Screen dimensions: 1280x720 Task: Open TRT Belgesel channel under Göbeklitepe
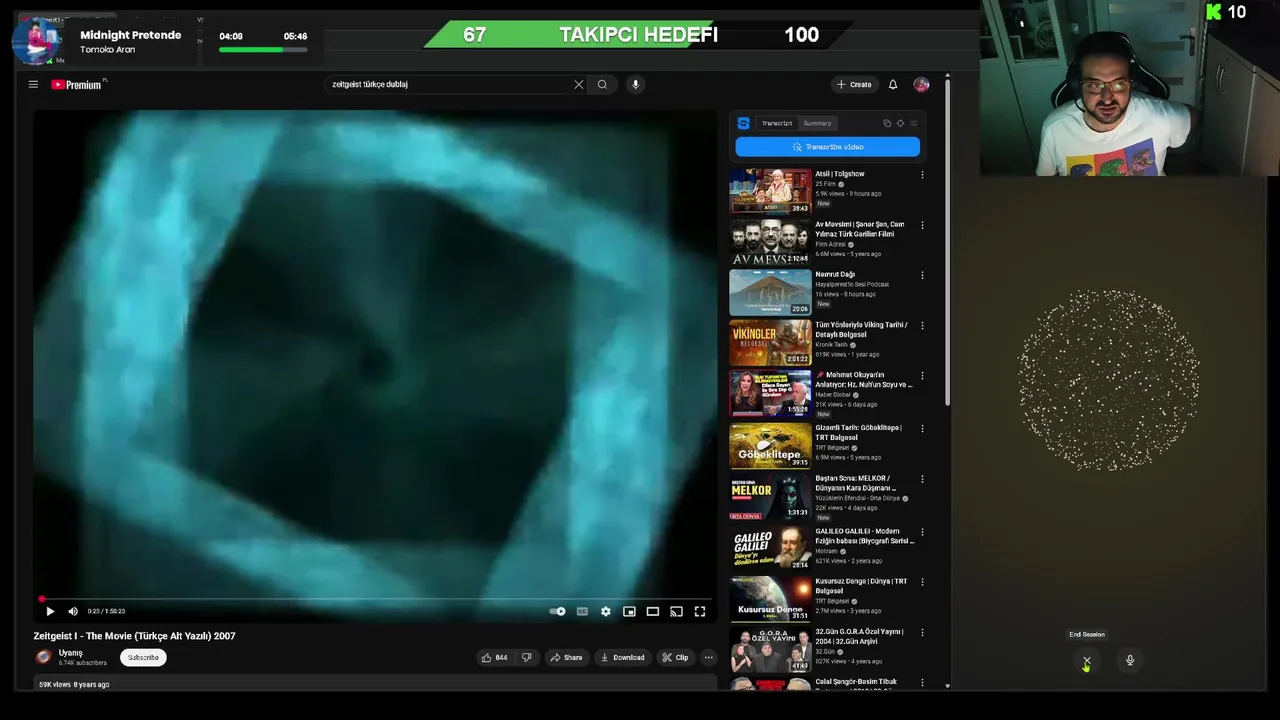[832, 447]
